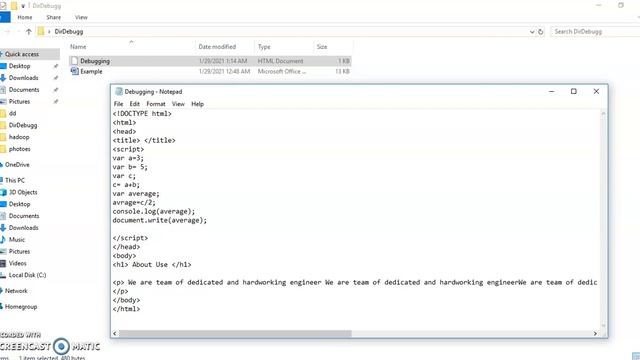Image resolution: width=640 pixels, height=360 pixels.
Task: Open Quick access in sidebar
Action: pos(22,54)
